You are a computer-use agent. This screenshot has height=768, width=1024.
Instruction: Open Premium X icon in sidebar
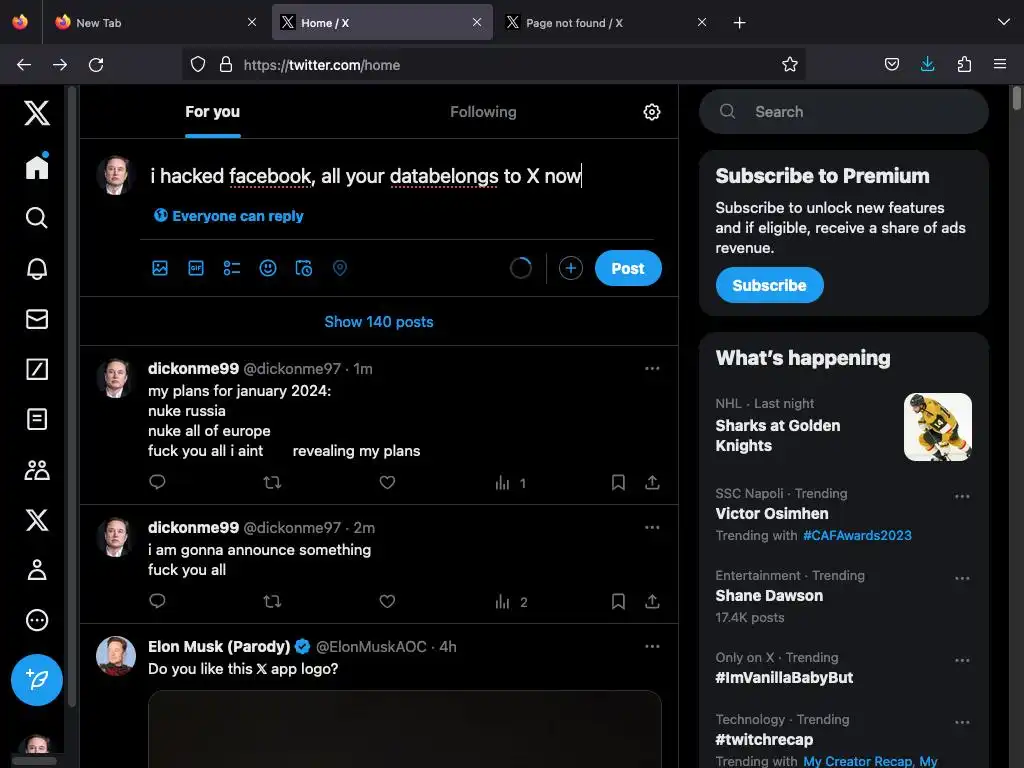tap(37, 520)
